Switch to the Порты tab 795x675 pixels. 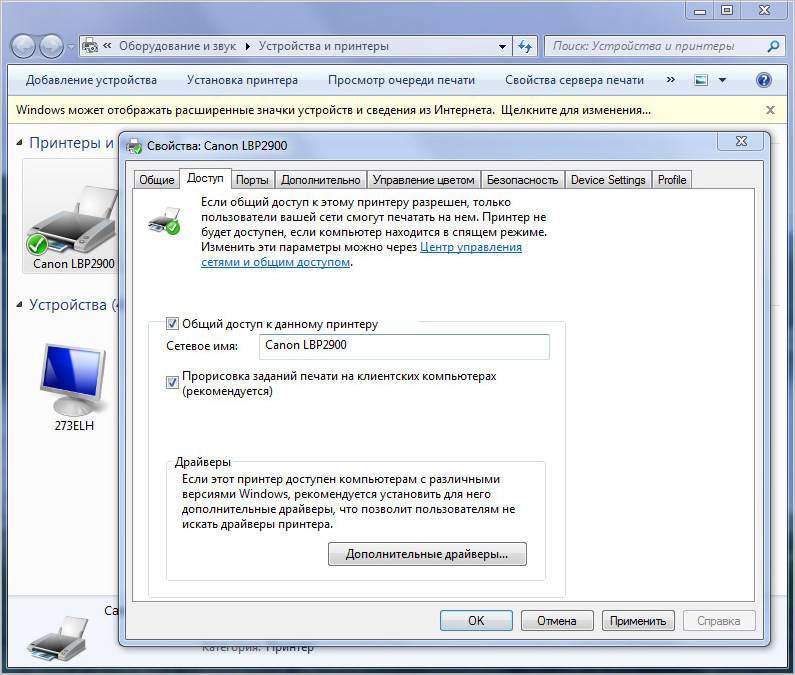[252, 180]
